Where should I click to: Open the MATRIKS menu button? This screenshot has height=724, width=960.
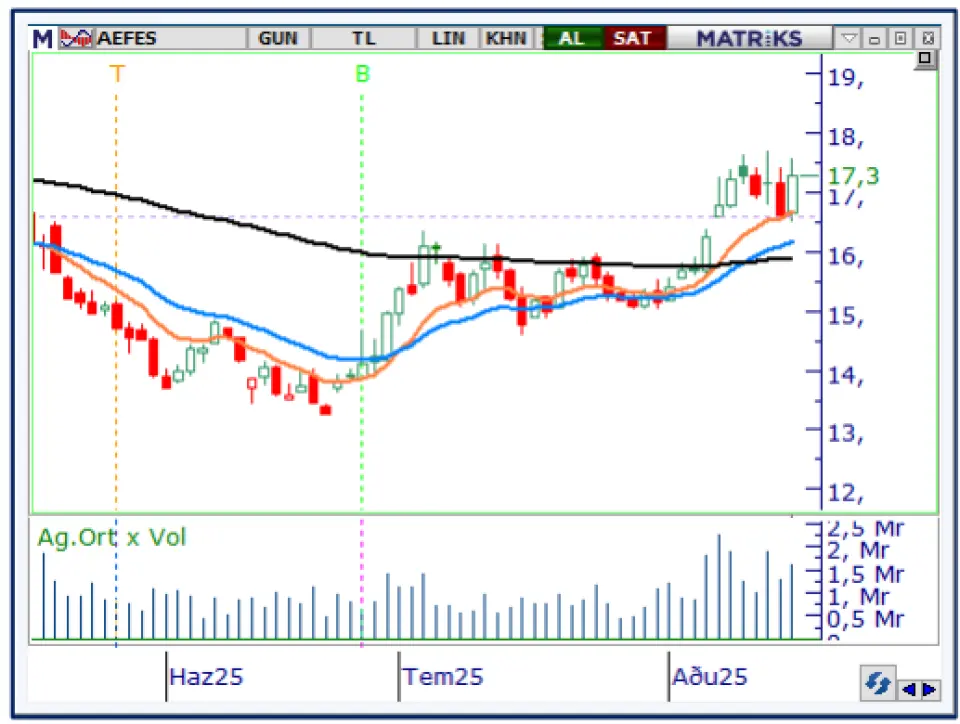pos(749,39)
